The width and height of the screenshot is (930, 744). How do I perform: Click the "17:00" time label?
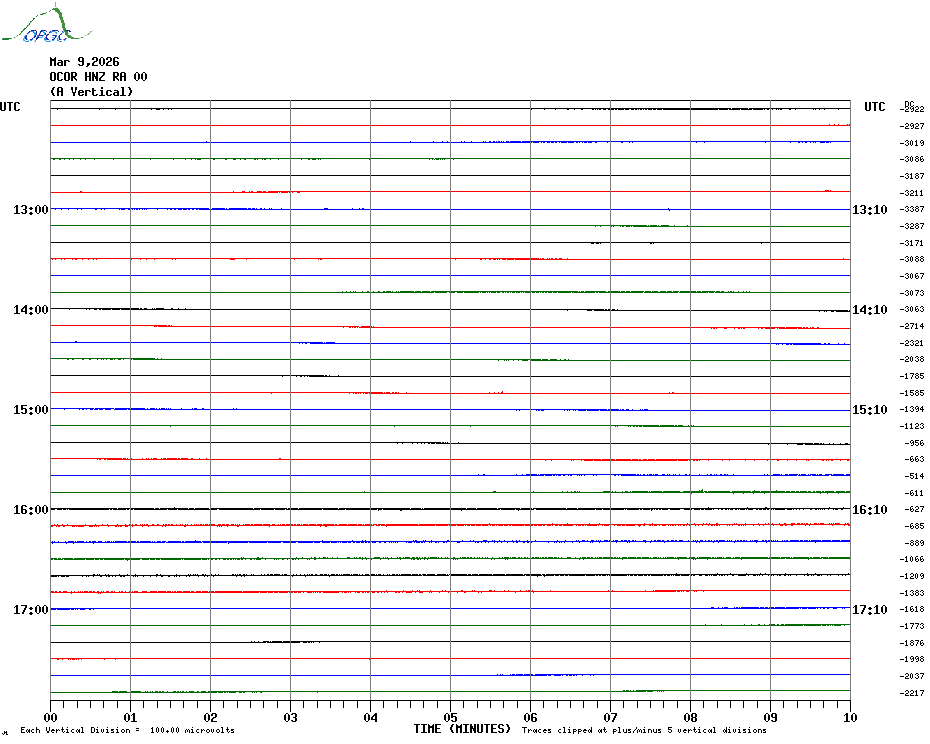31,610
